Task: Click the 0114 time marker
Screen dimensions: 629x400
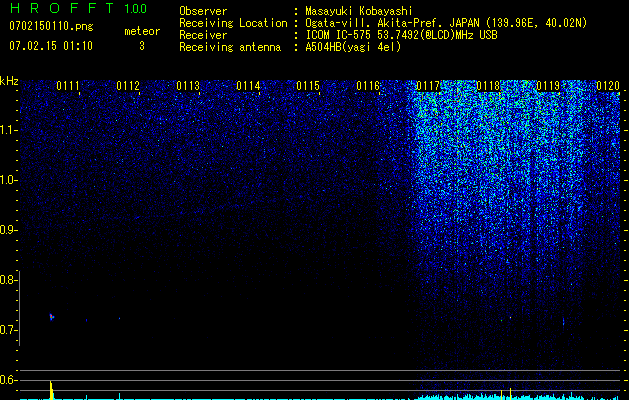Action: click(x=248, y=86)
